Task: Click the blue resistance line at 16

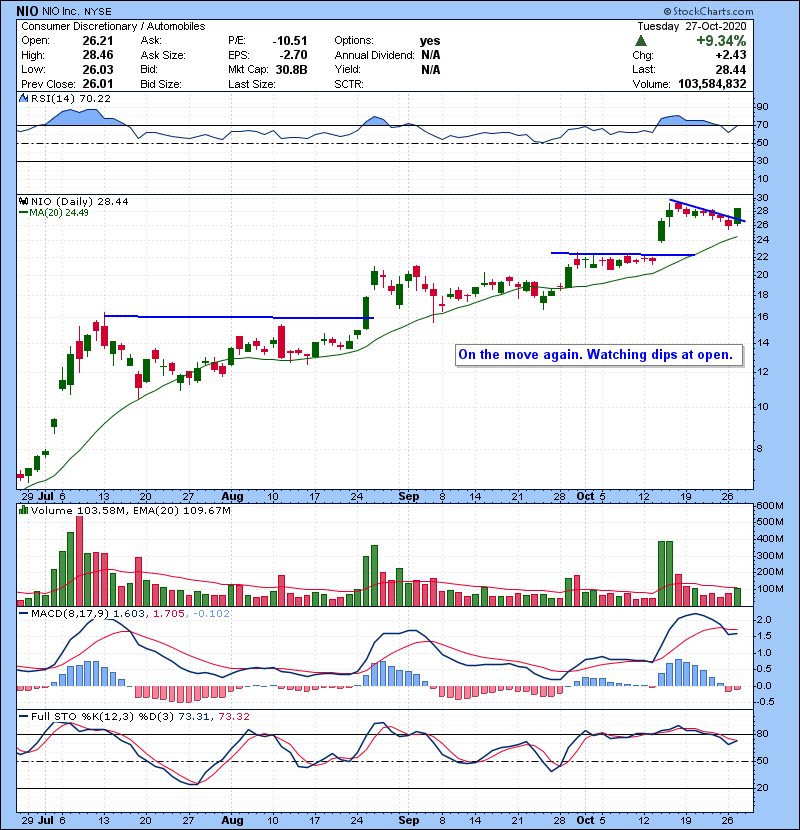Action: click(x=239, y=317)
